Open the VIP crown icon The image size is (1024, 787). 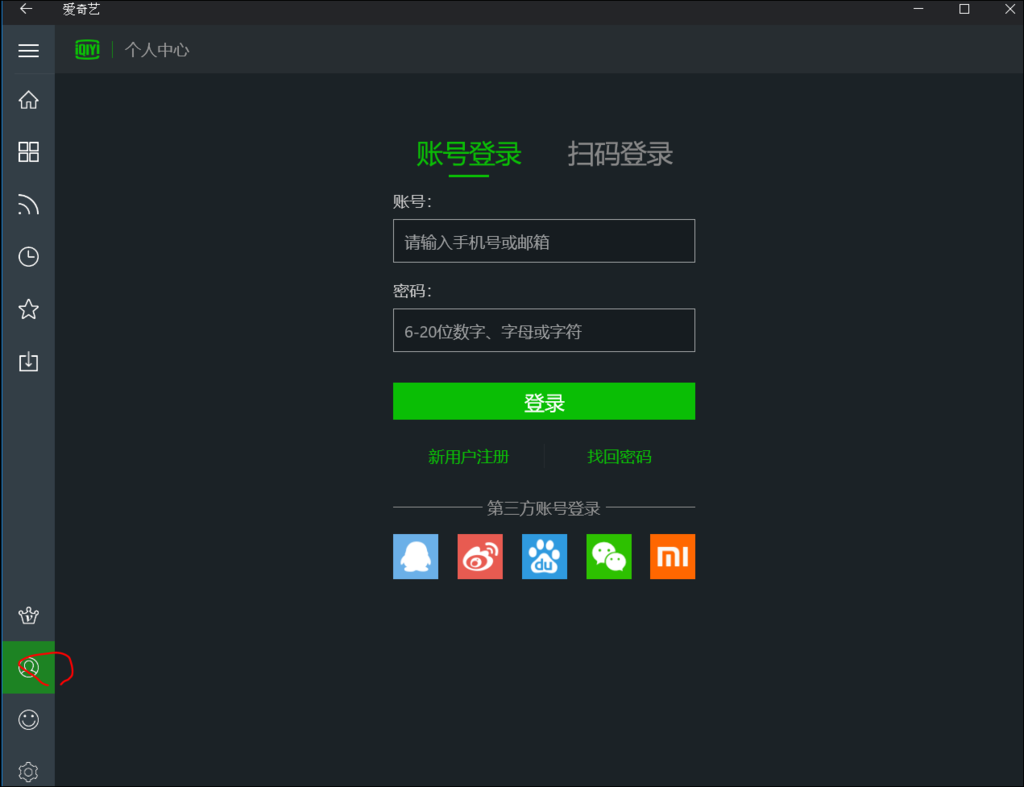(x=28, y=615)
